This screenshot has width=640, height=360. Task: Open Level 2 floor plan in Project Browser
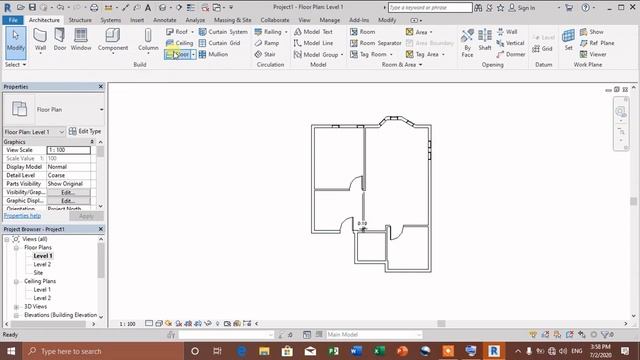[x=42, y=264]
